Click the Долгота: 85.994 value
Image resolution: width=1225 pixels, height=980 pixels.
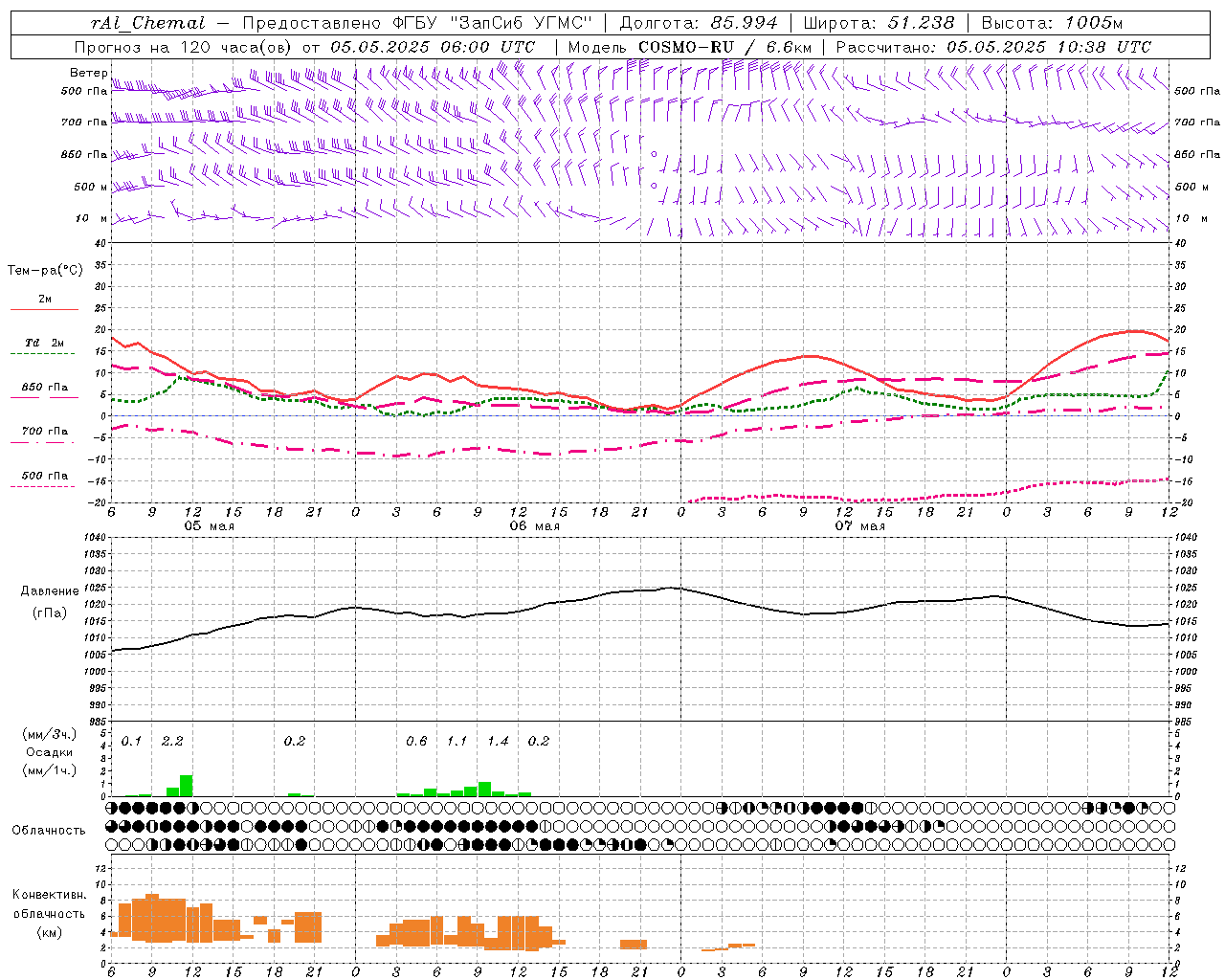[x=701, y=23]
